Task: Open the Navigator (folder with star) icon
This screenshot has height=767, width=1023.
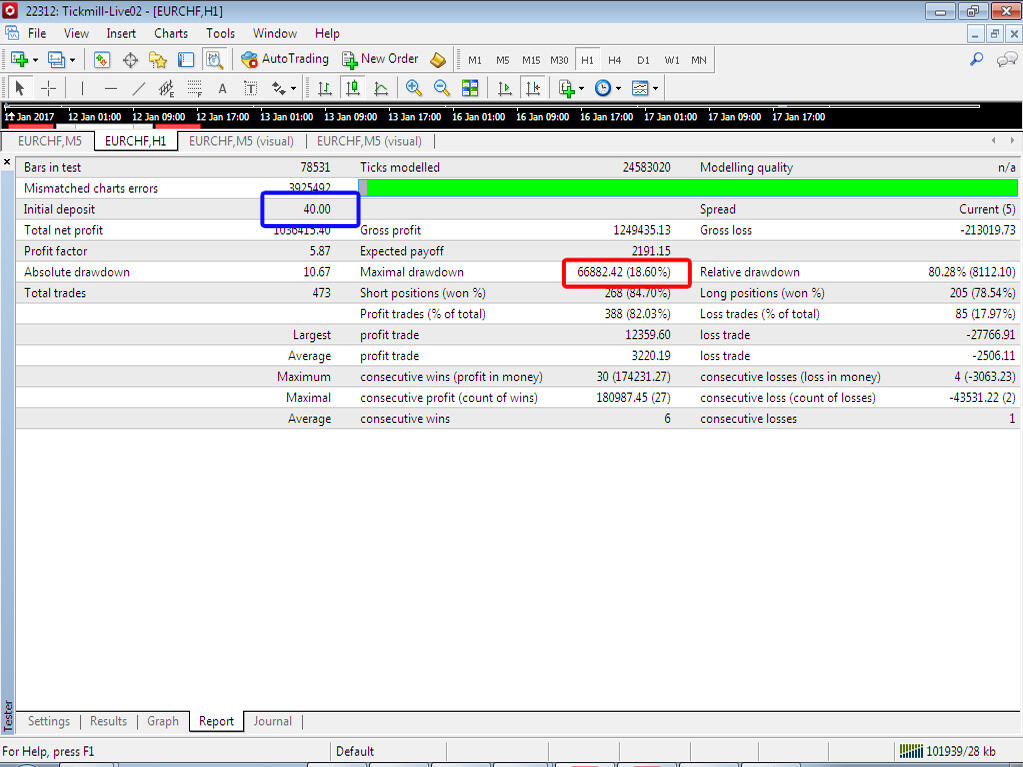Action: [158, 59]
